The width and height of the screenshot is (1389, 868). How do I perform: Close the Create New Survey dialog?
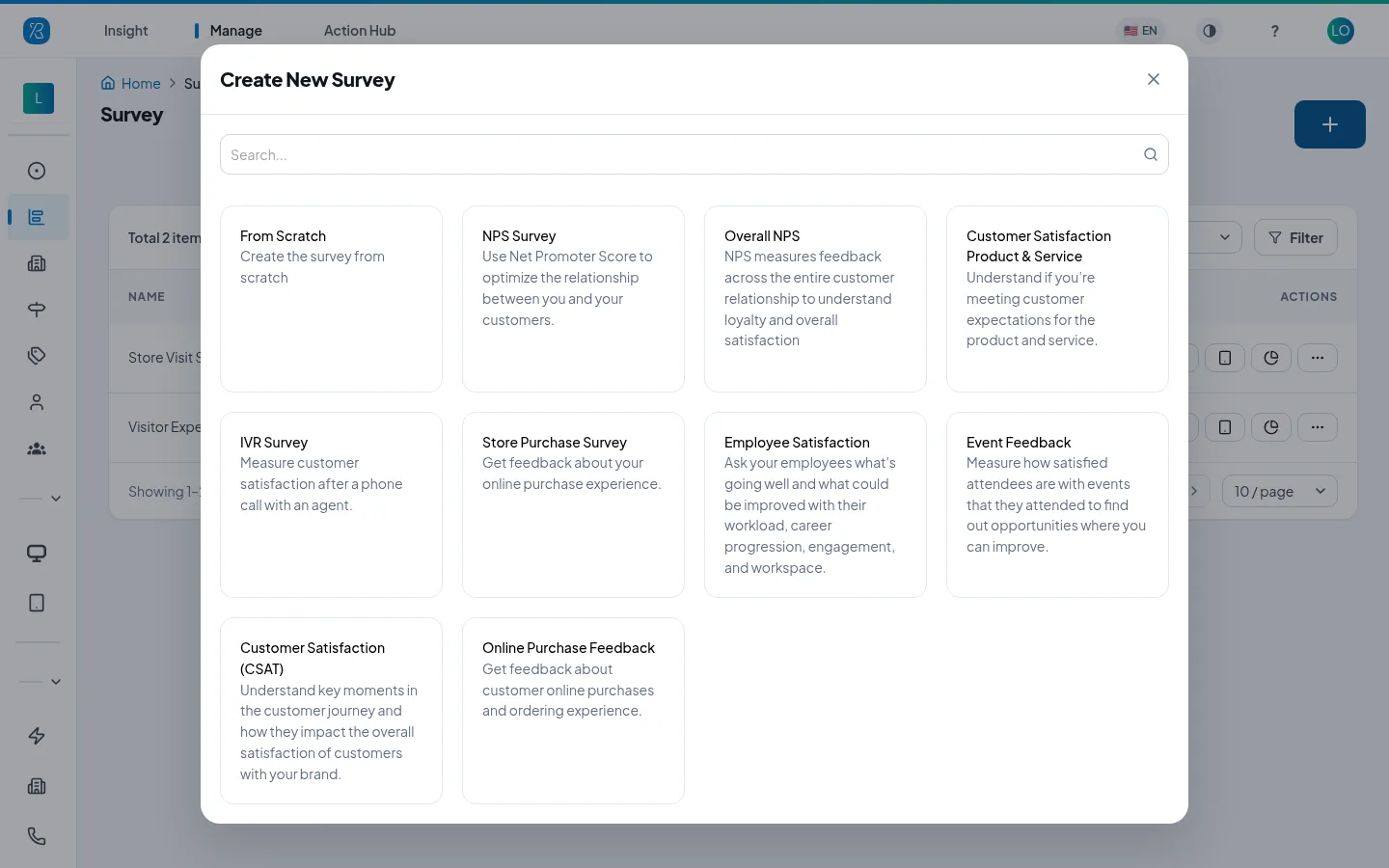pos(1153,79)
